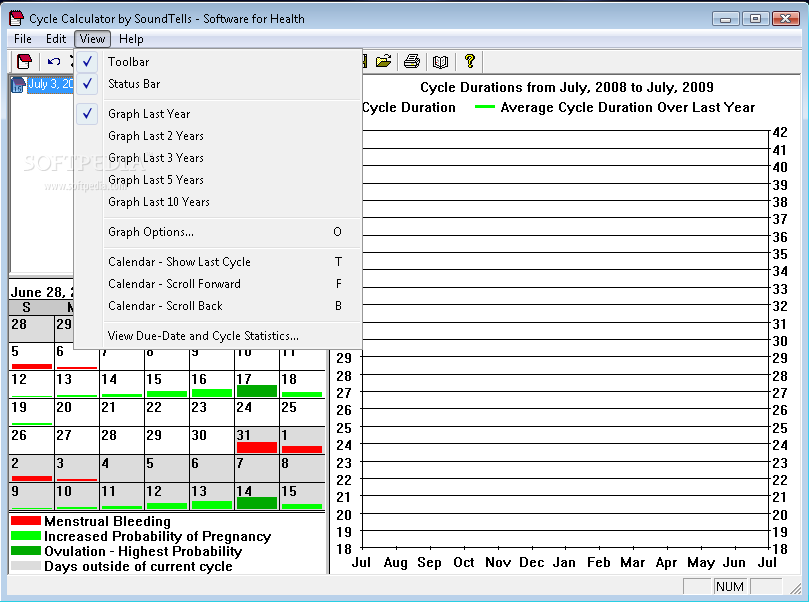Click the Jan label on graph axis
The width and height of the screenshot is (809, 602).
tap(564, 562)
